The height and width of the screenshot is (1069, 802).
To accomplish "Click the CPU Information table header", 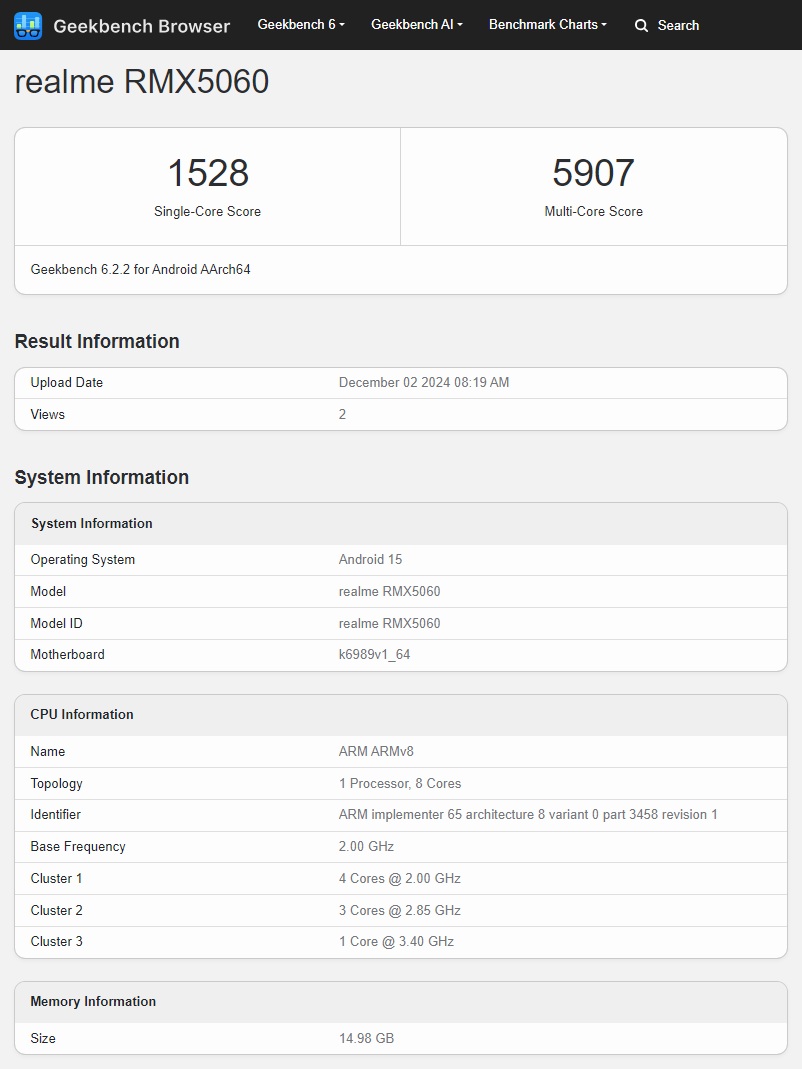I will [x=82, y=715].
